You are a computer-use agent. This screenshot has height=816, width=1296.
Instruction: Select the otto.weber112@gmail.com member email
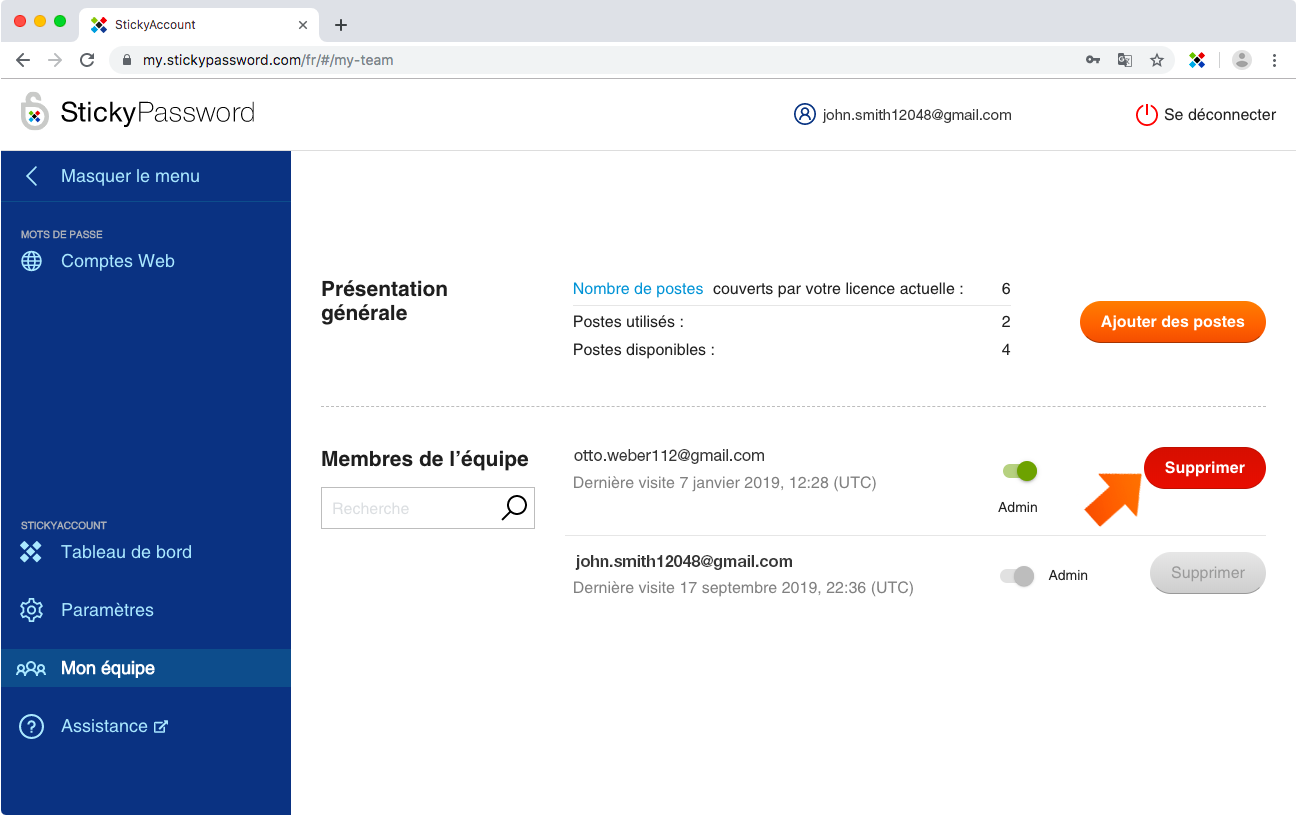669,455
